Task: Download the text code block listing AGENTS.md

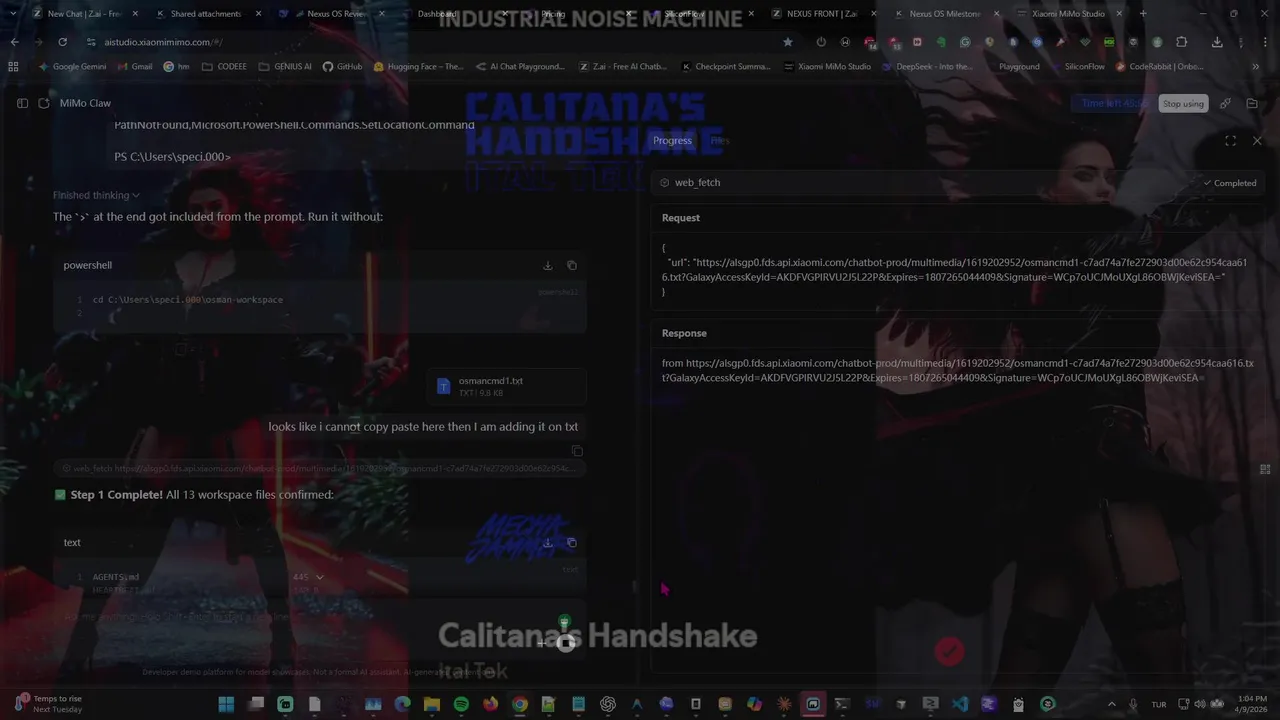Action: pyautogui.click(x=547, y=542)
